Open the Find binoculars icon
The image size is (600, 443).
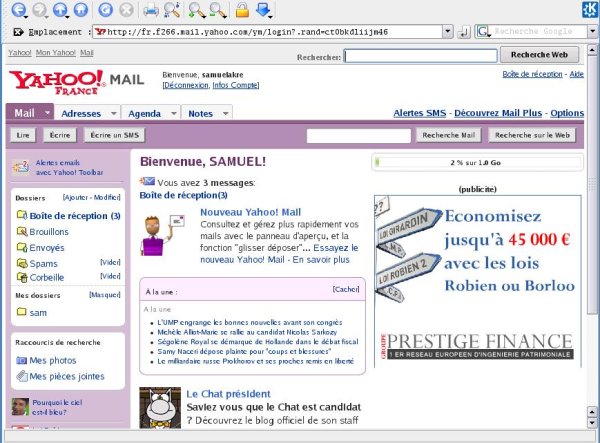pyautogui.click(x=172, y=10)
